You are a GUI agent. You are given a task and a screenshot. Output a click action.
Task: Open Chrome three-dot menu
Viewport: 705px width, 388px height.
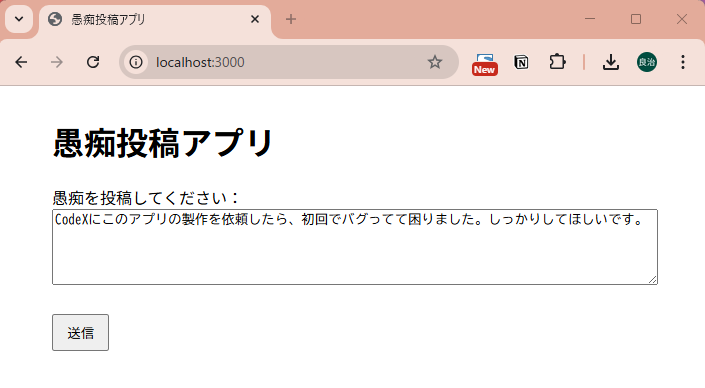(x=683, y=62)
